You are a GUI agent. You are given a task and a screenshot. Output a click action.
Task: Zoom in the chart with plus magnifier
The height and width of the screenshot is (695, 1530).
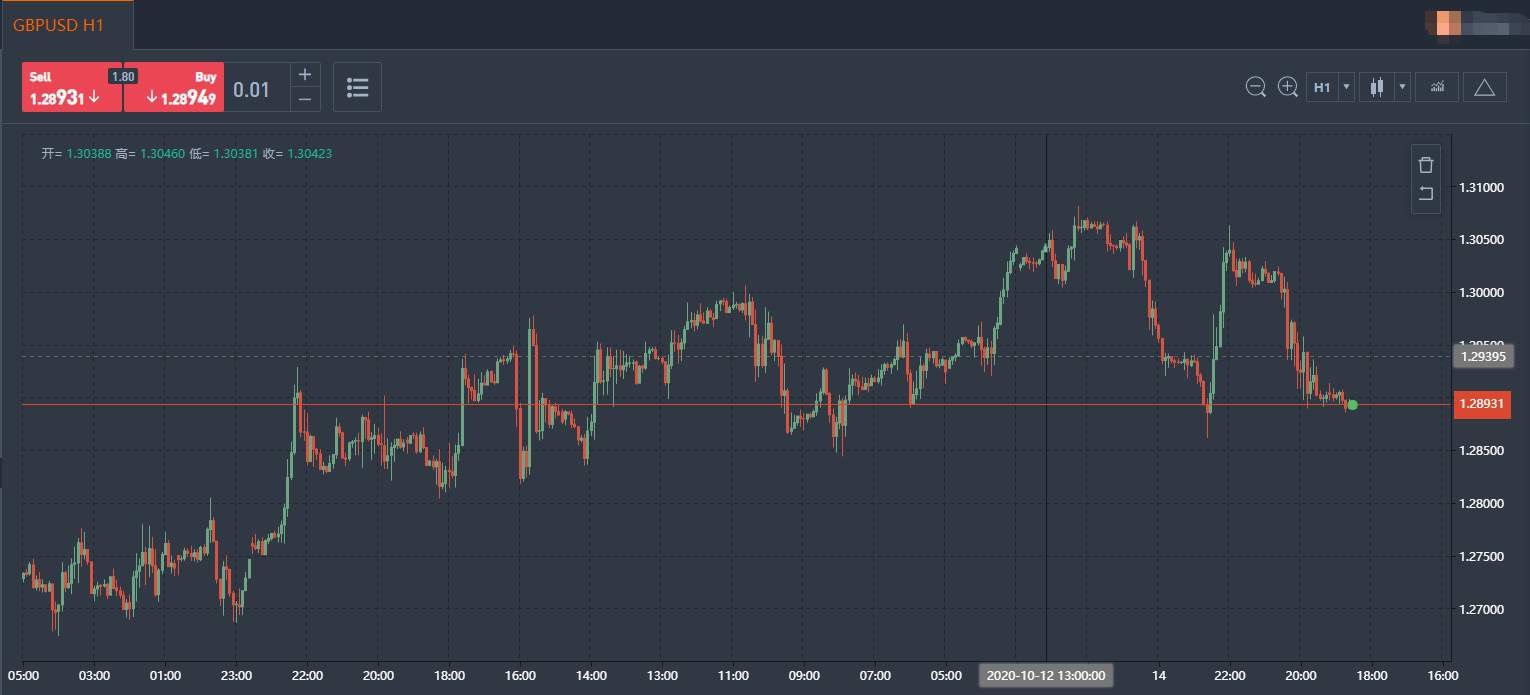pos(1288,87)
